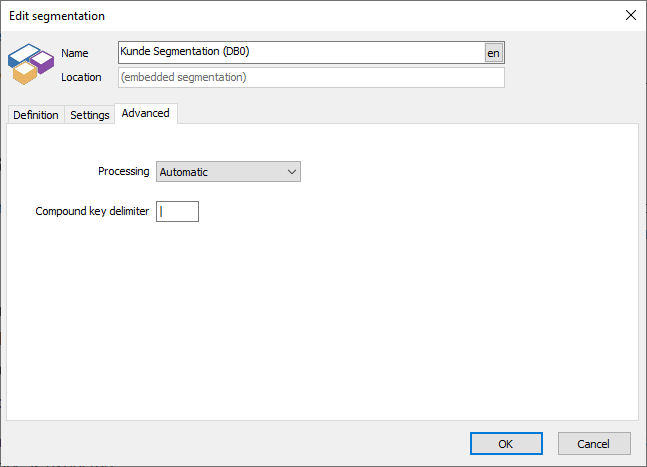
Task: Switch to the Definition tab
Action: point(36,115)
